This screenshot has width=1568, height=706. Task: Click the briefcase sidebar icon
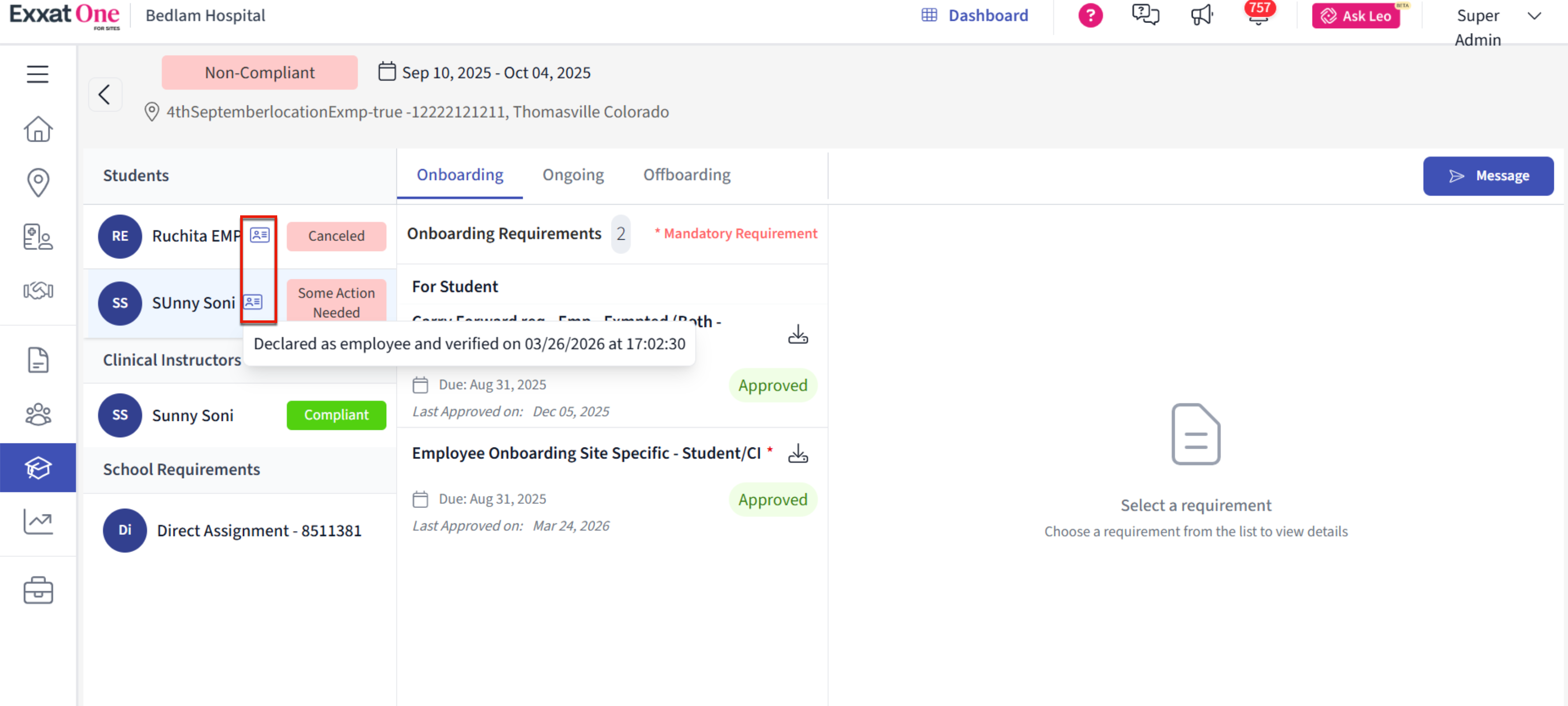click(38, 590)
